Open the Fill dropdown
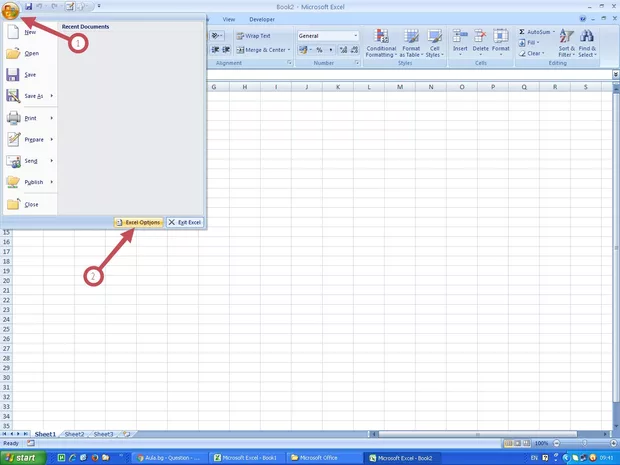Image resolution: width=620 pixels, height=465 pixels. coord(529,42)
